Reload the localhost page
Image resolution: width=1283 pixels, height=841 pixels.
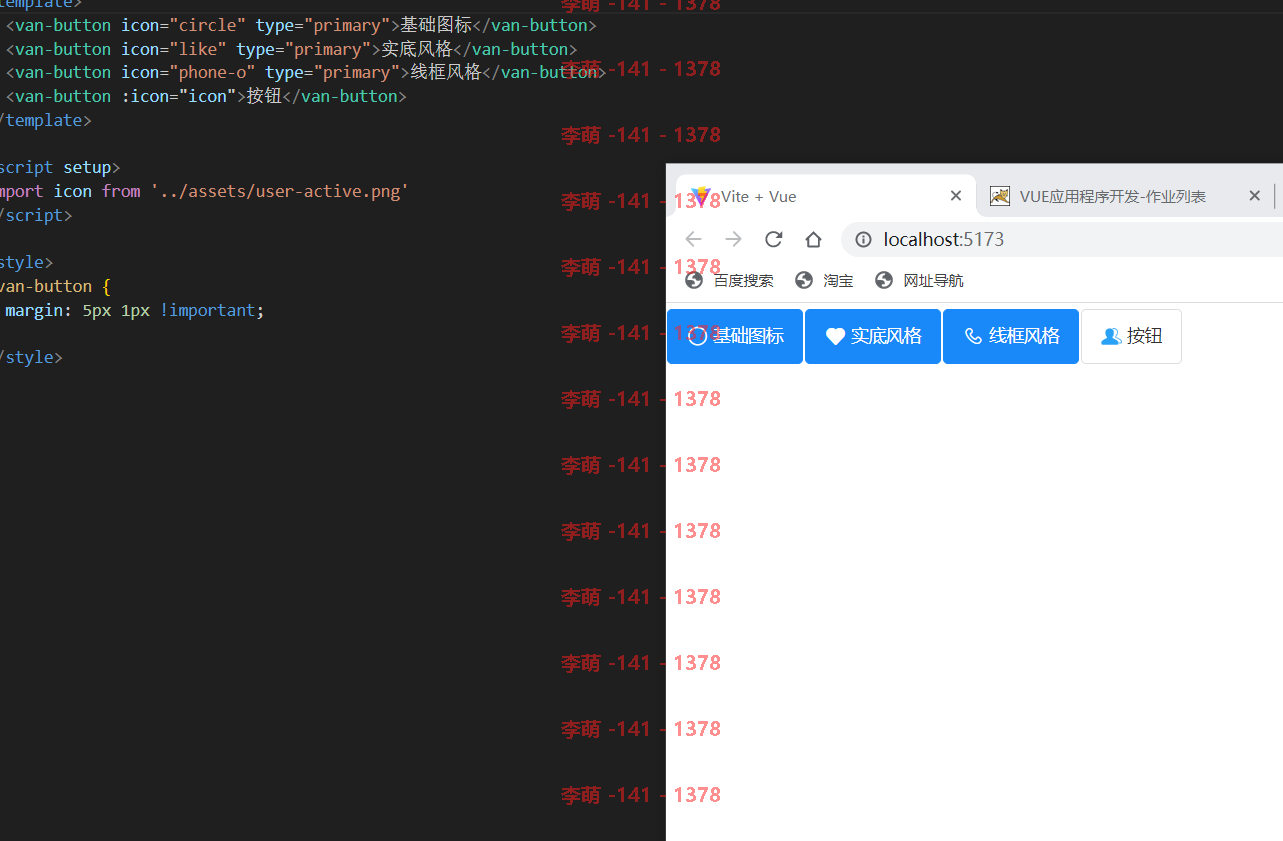pos(773,239)
